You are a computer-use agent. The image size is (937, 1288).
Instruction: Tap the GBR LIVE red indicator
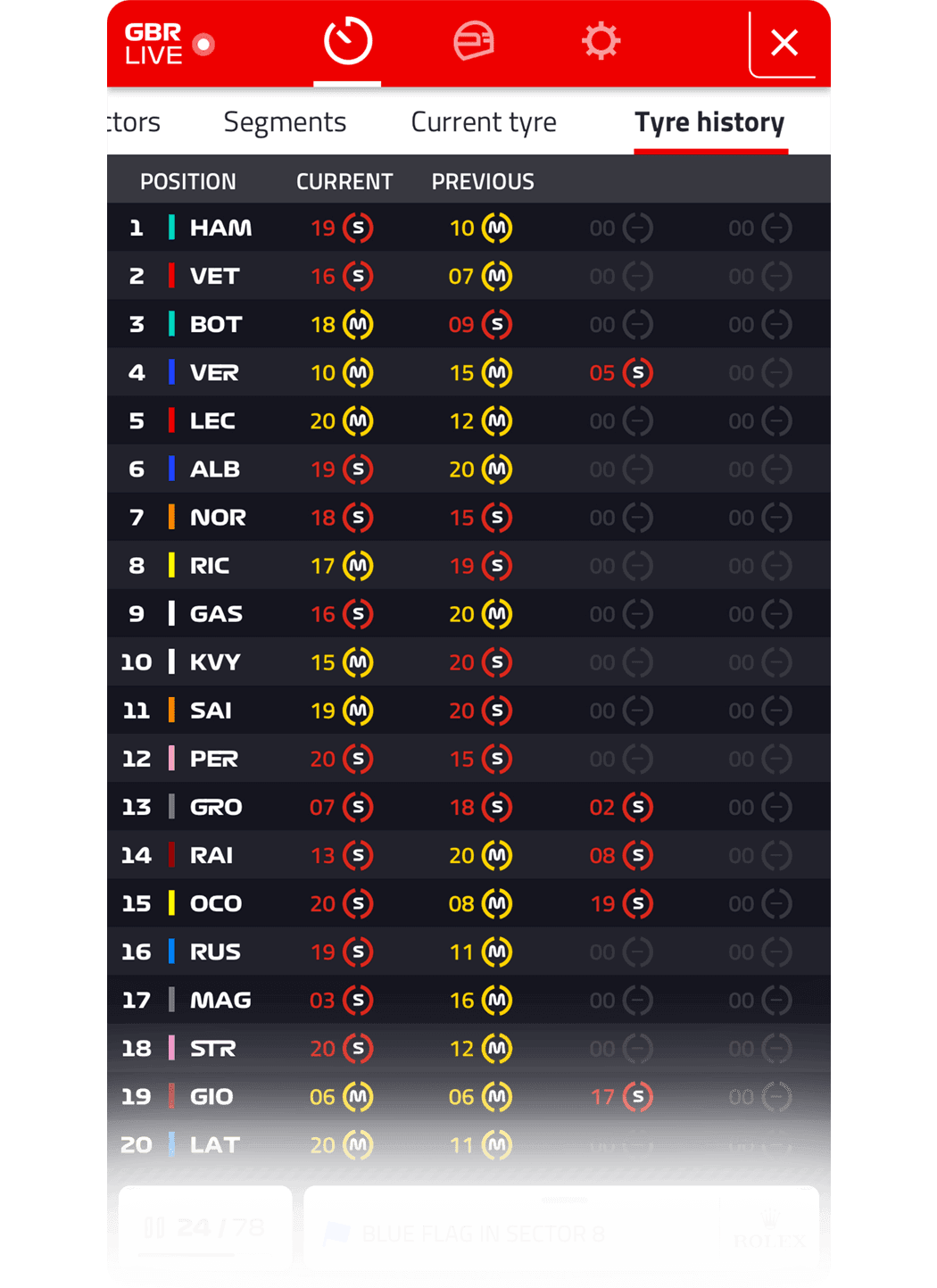pyautogui.click(x=203, y=44)
